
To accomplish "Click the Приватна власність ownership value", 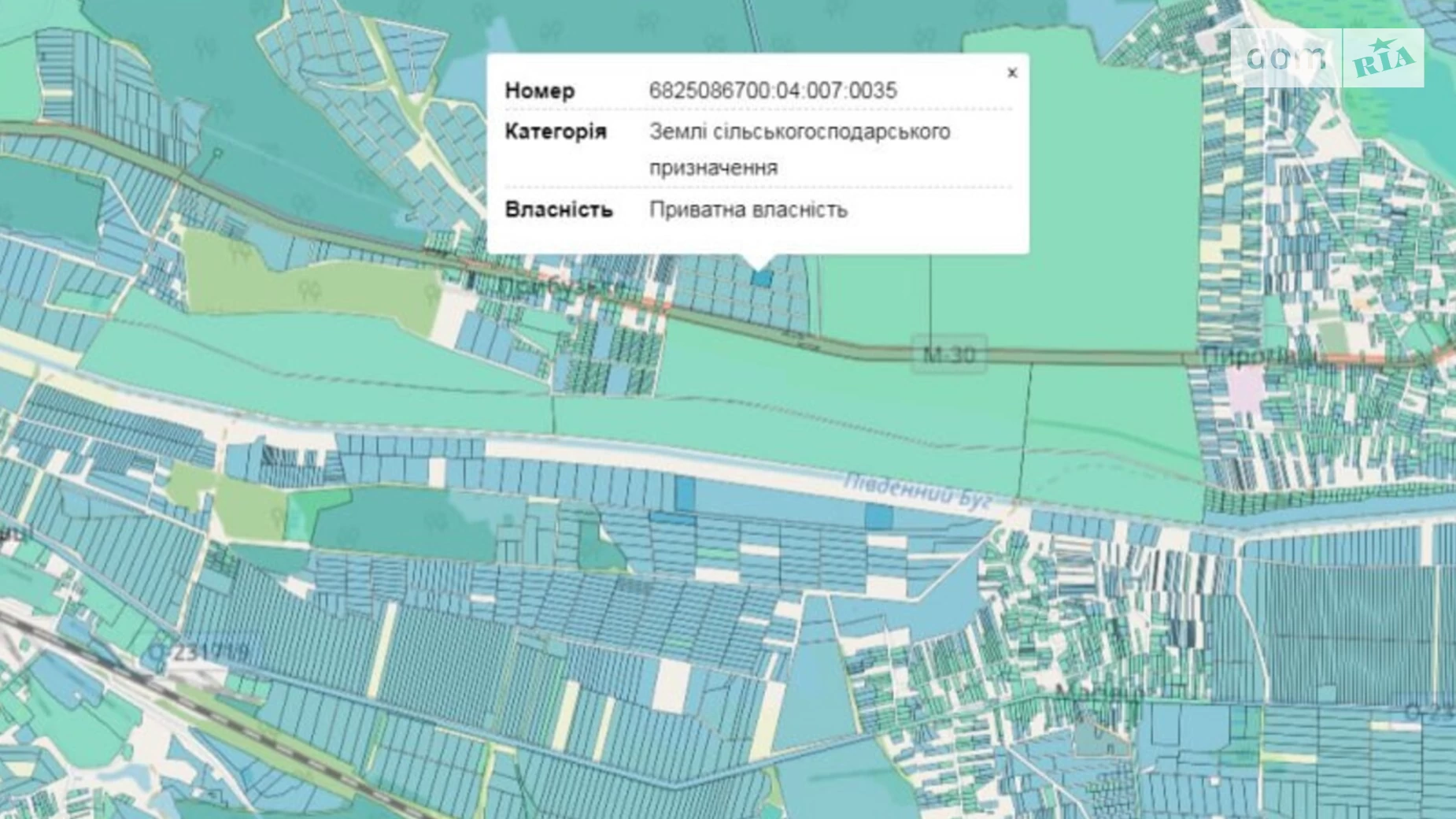I will [x=748, y=210].
